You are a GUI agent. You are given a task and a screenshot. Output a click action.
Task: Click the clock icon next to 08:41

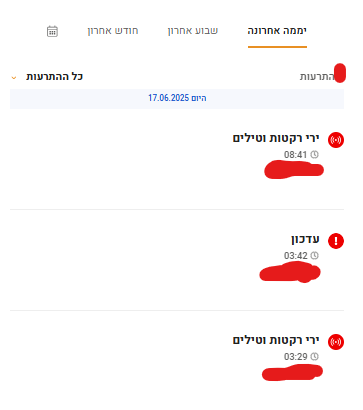pyautogui.click(x=314, y=155)
